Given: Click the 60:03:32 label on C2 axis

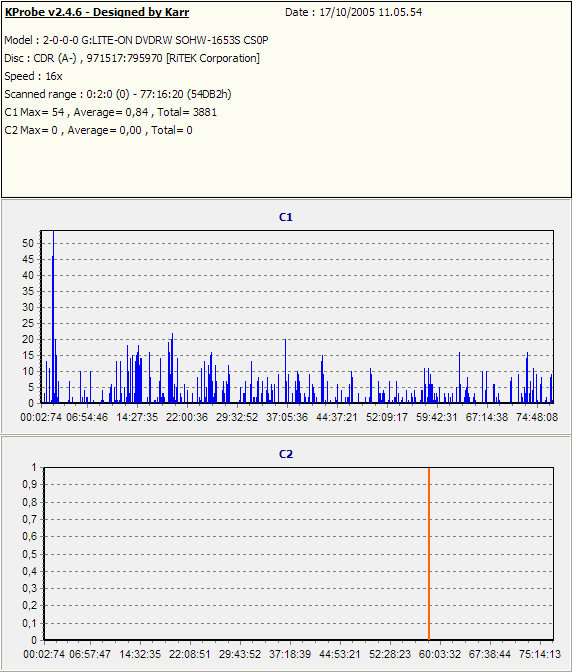Looking at the screenshot, I should [440, 654].
